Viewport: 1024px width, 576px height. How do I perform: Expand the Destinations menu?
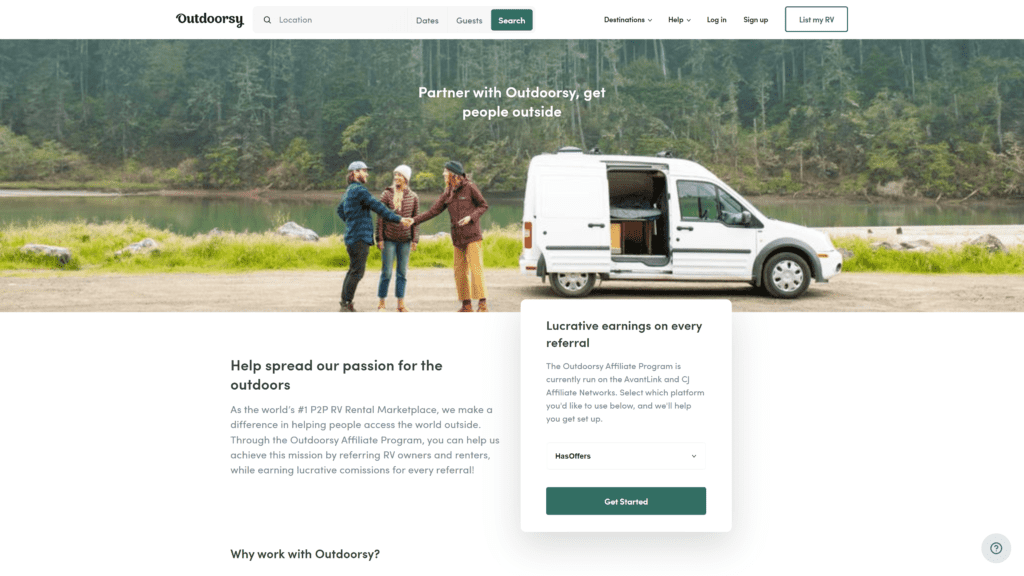coord(628,20)
